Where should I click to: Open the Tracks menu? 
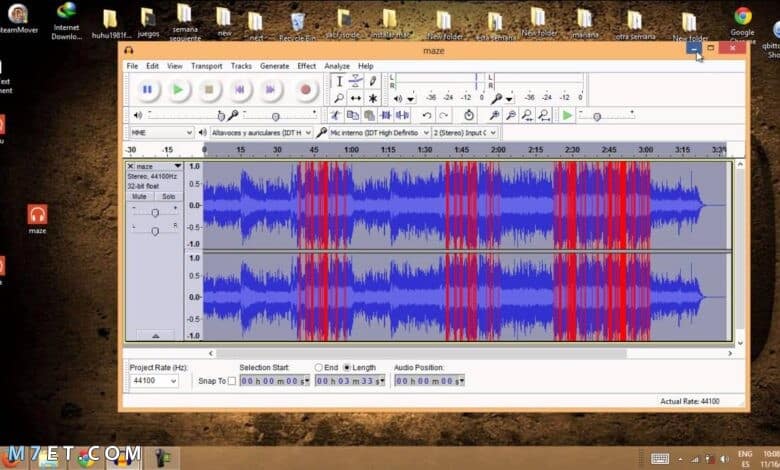(241, 66)
